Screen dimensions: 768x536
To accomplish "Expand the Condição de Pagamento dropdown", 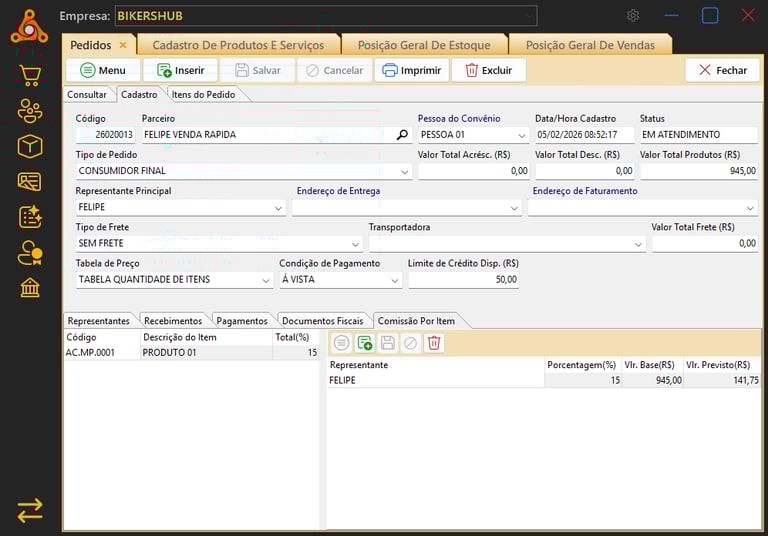I will [395, 280].
